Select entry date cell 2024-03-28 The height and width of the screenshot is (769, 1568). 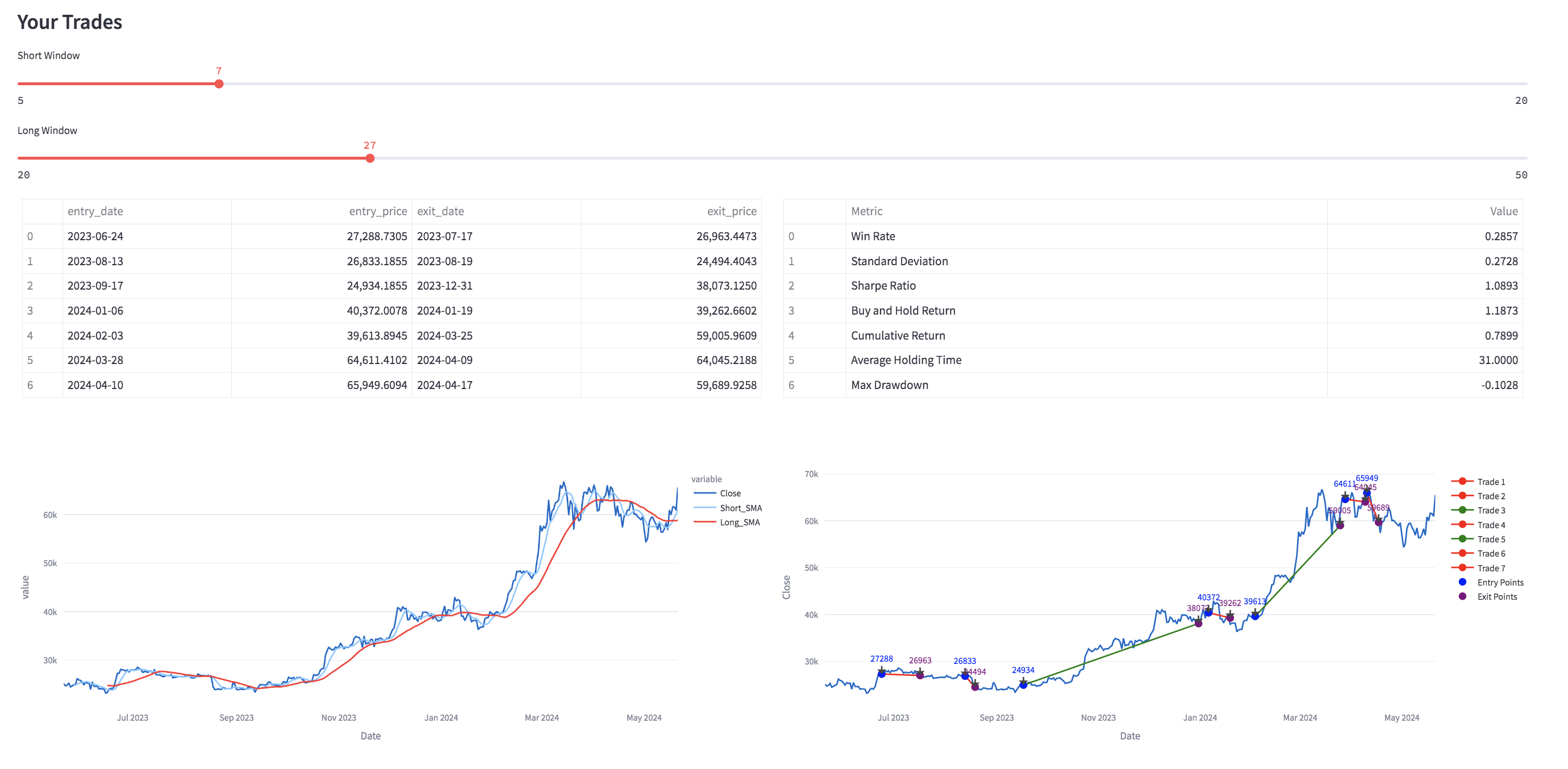147,360
